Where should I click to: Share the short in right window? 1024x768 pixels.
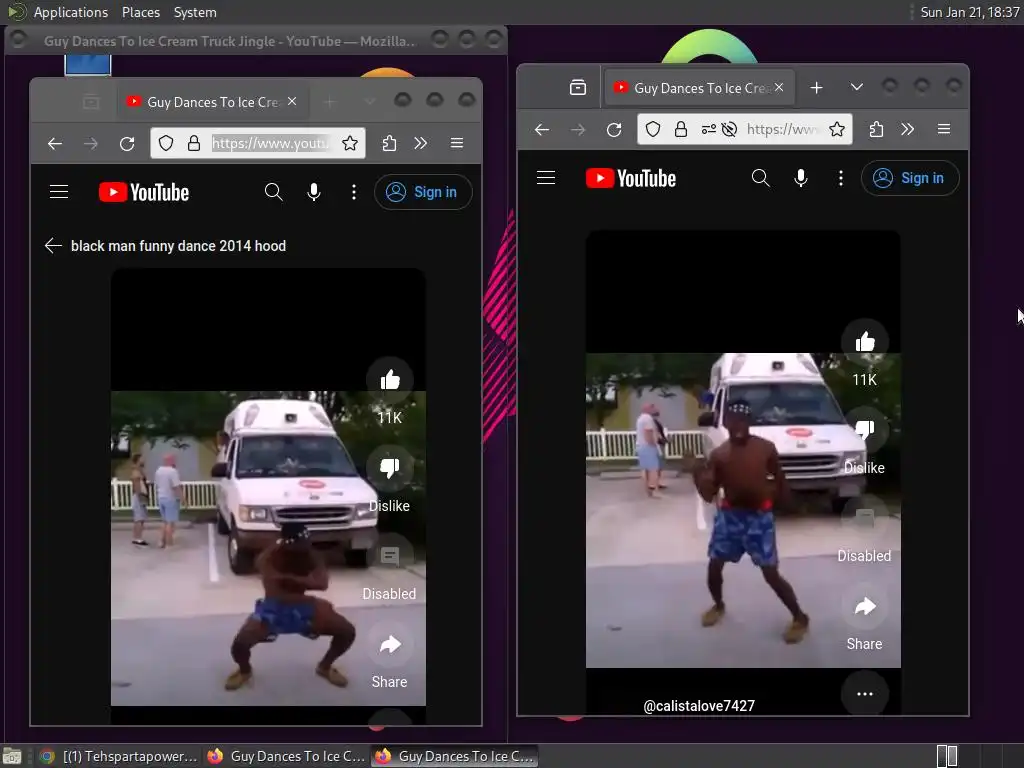(865, 606)
